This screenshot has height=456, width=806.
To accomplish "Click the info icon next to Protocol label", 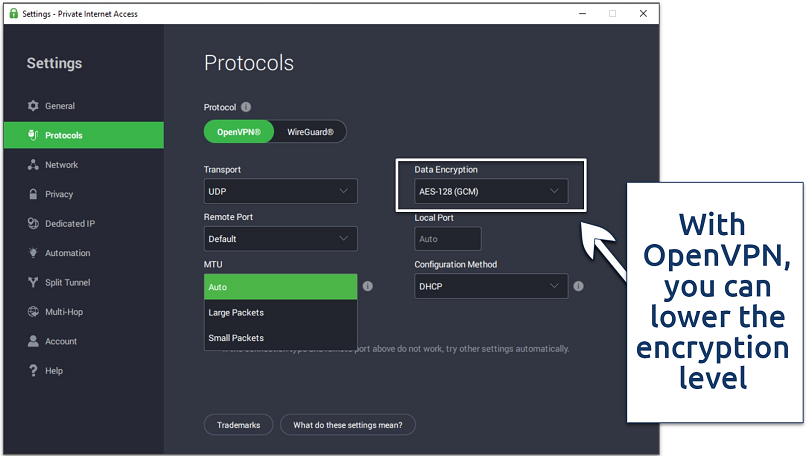I will coord(246,107).
